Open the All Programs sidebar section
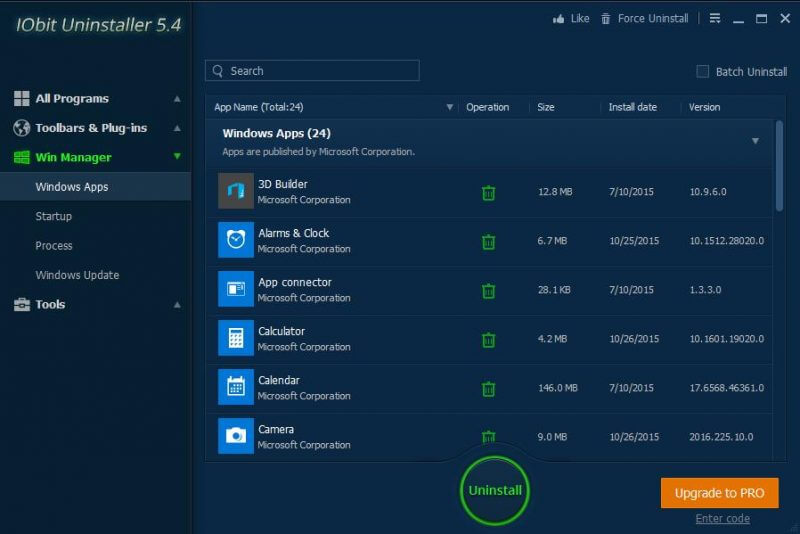The width and height of the screenshot is (800, 534). tap(72, 98)
